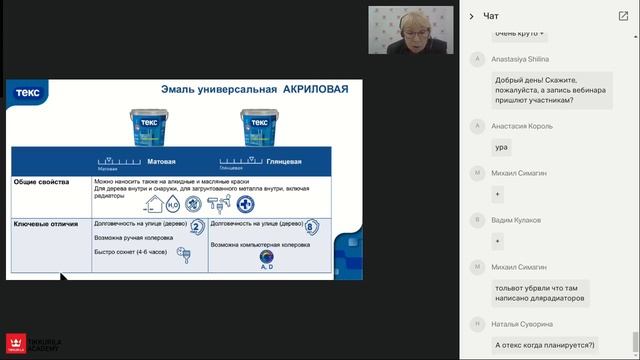Click the Матовая paint bucket image

(x=149, y=127)
